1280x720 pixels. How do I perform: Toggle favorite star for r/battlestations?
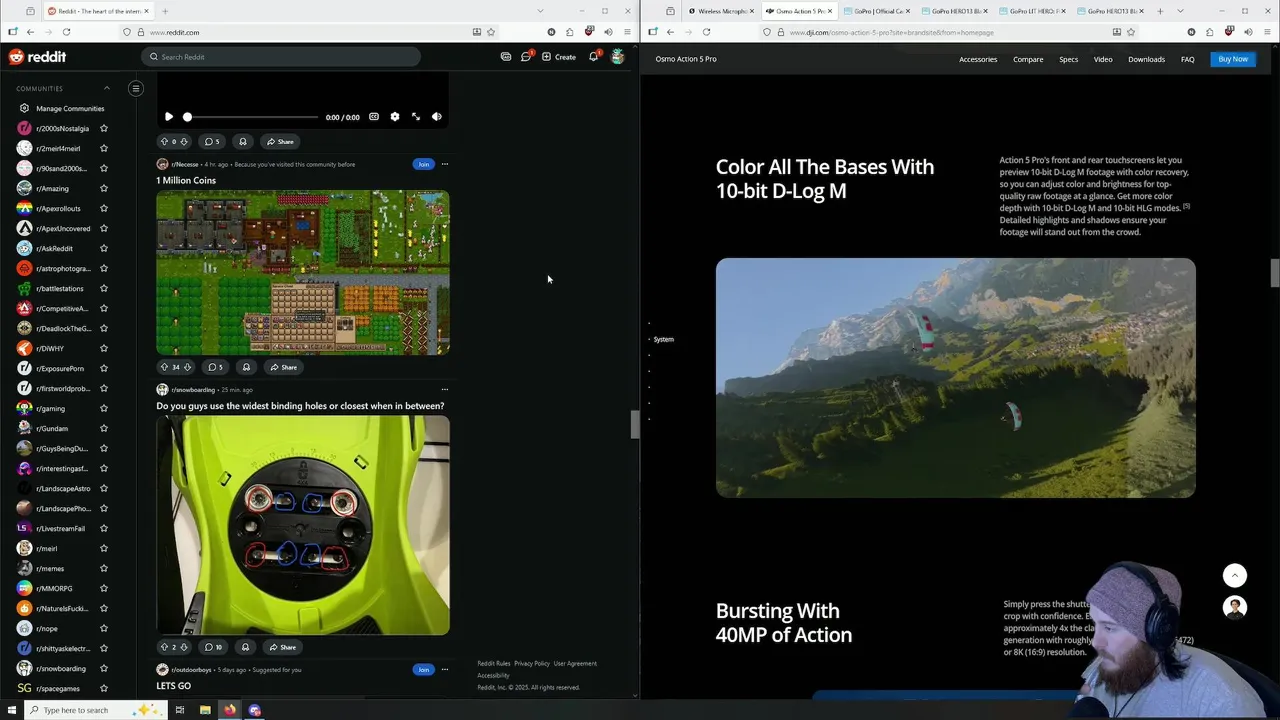pos(104,288)
